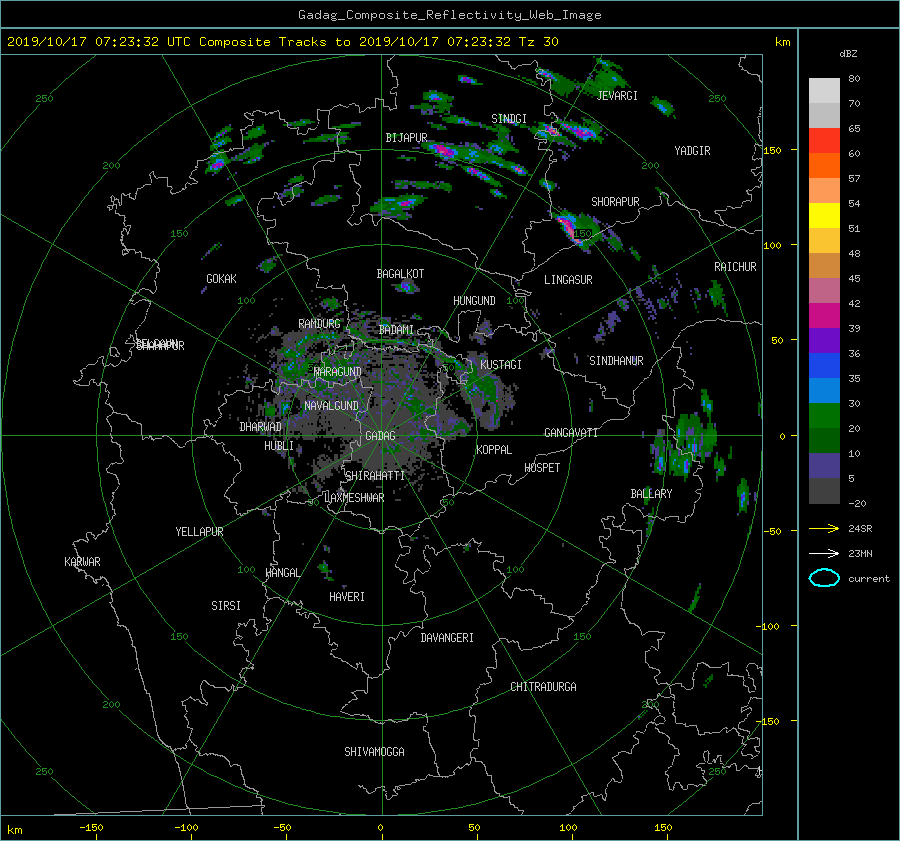Click the JEVARGI city label
Screen dimensions: 900x841
[617, 96]
